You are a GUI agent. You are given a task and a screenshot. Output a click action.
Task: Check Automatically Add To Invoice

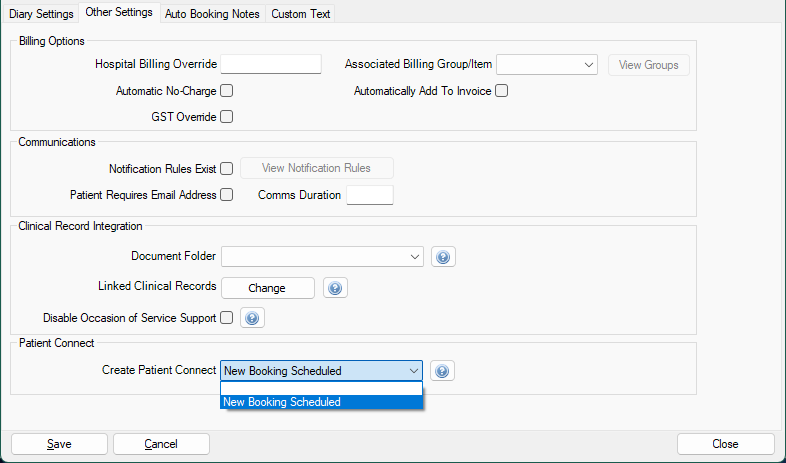pyautogui.click(x=501, y=91)
